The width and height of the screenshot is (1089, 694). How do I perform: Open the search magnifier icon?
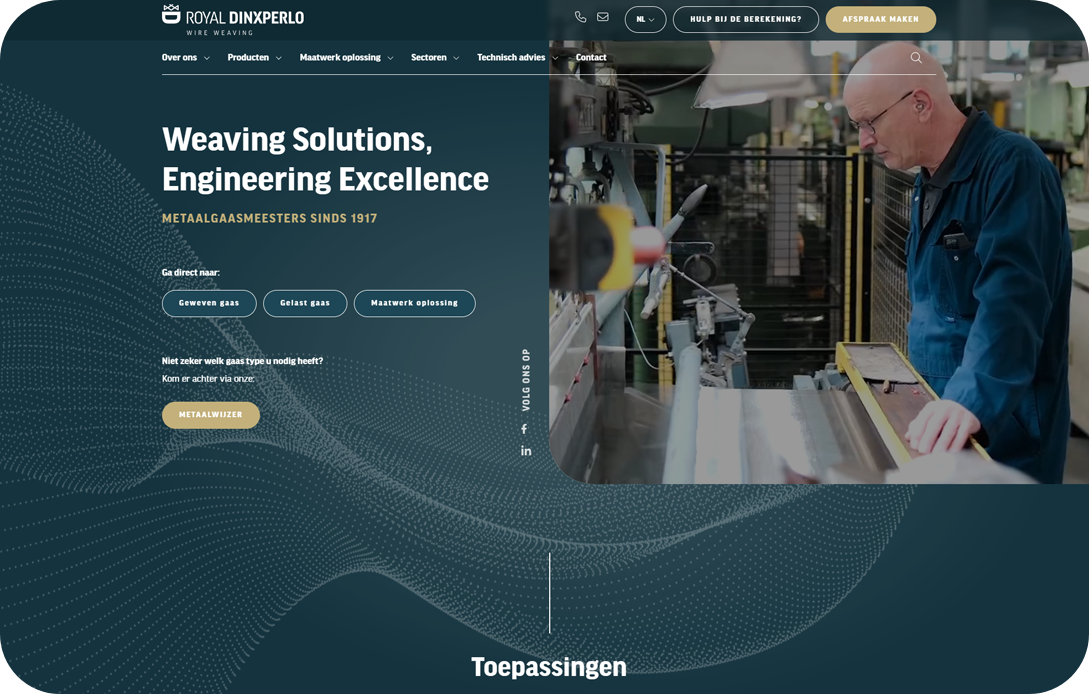[916, 58]
